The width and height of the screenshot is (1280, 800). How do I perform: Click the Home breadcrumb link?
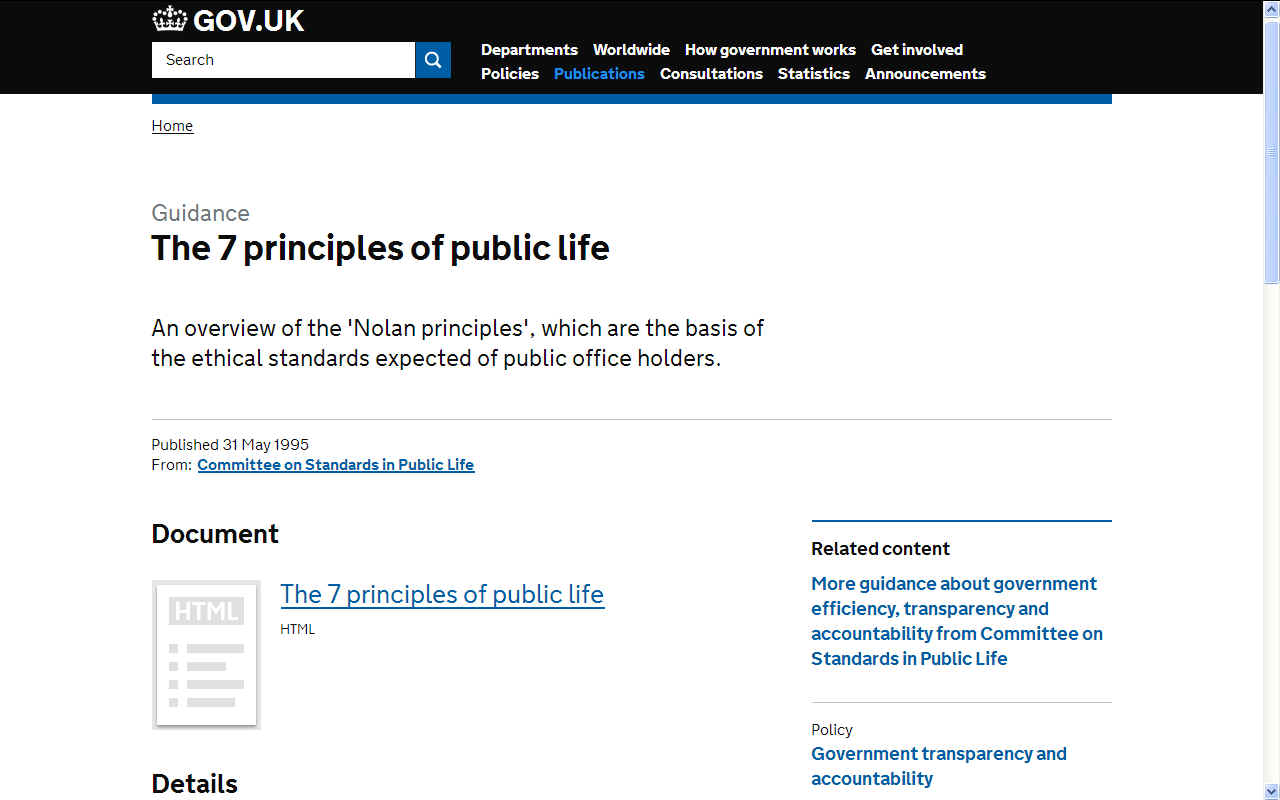point(172,126)
